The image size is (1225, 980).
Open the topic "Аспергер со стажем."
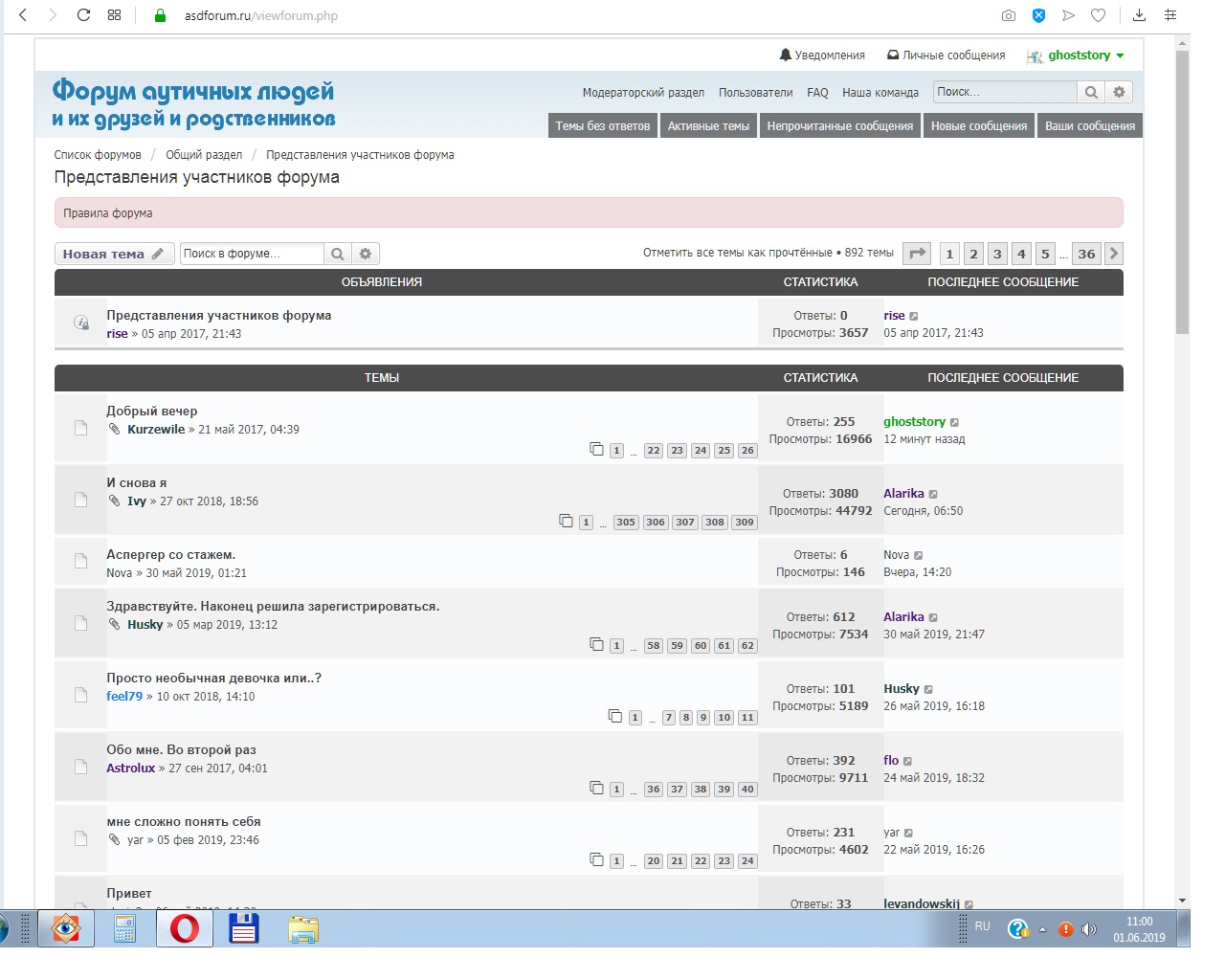click(170, 555)
